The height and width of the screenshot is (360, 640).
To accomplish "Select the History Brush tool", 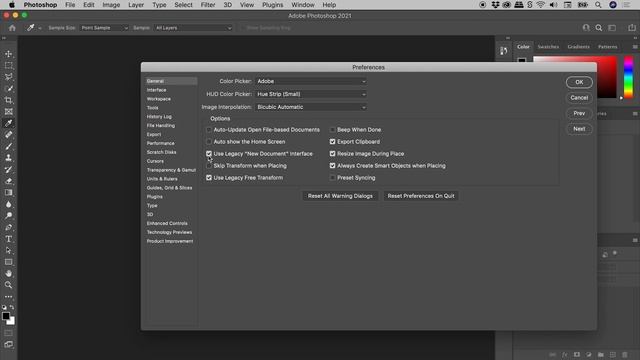I will 9,169.
